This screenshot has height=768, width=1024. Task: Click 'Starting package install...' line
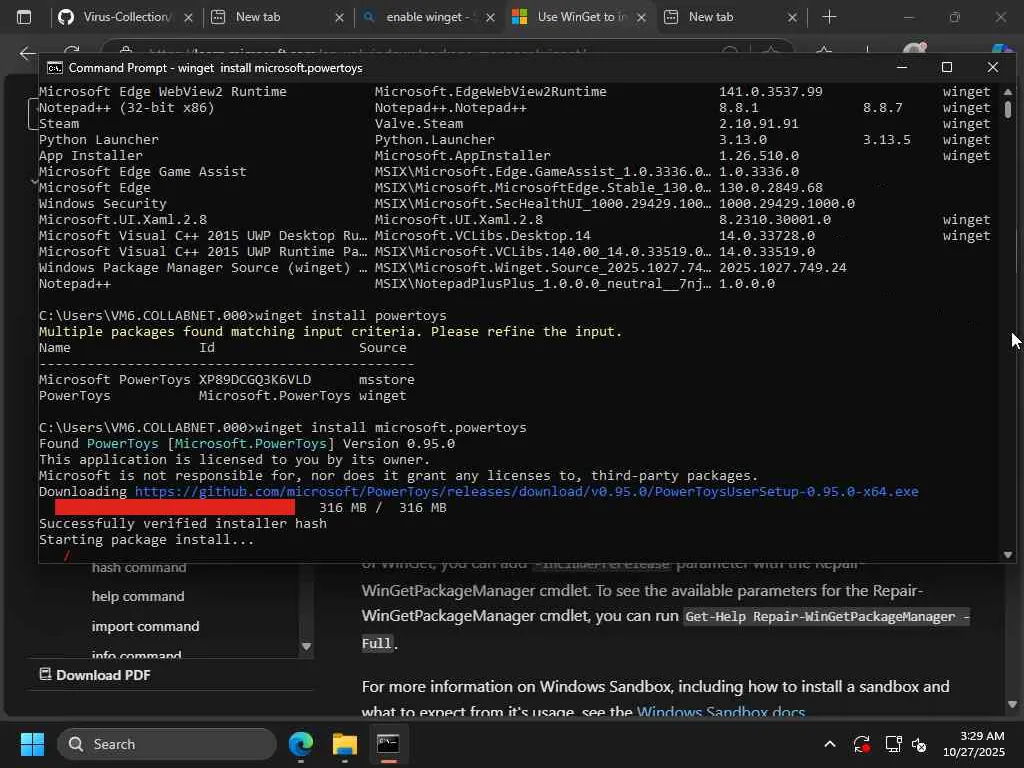(146, 539)
